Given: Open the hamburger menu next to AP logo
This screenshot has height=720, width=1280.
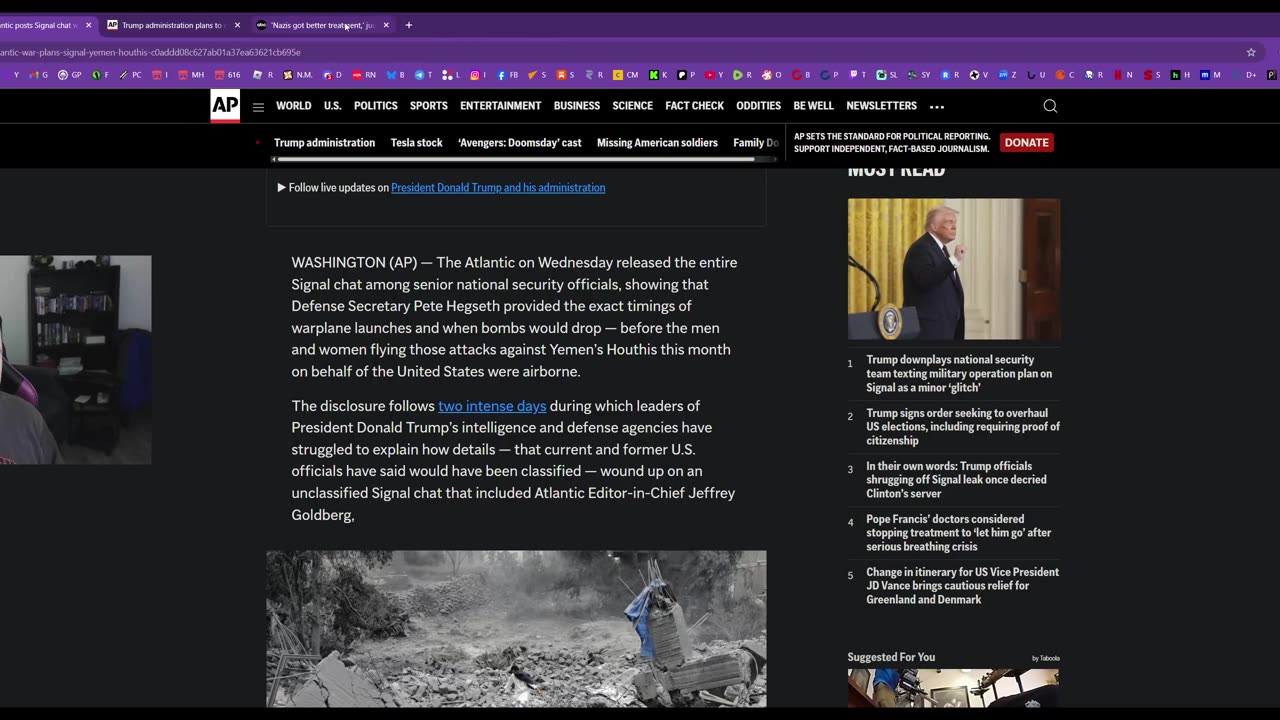Looking at the screenshot, I should point(258,107).
